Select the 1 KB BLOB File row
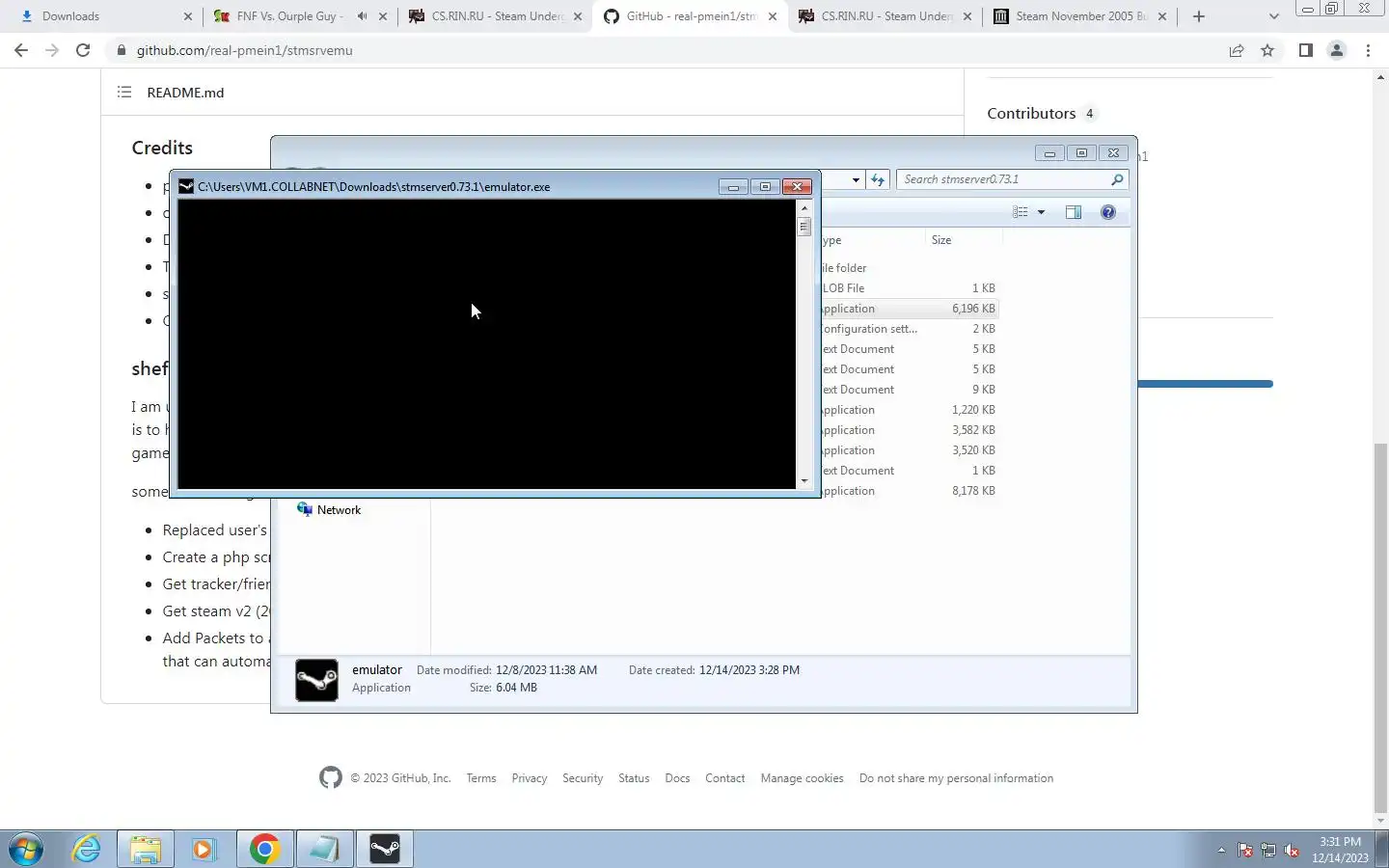Screen dimensions: 1389x868 point(909,288)
